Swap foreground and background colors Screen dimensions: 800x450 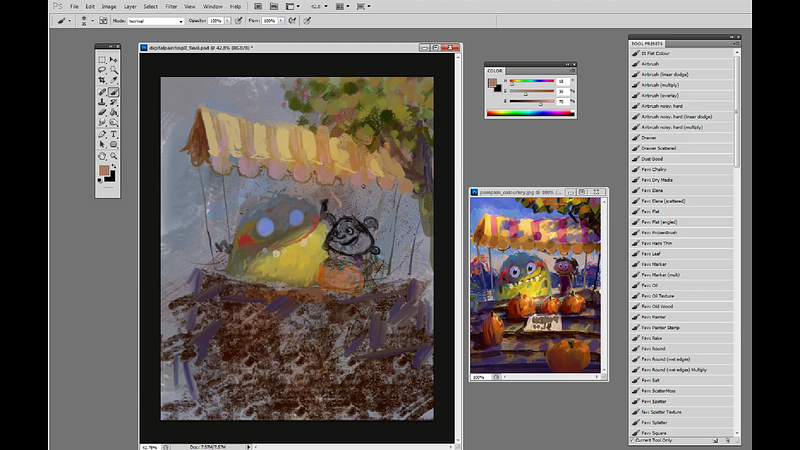click(113, 166)
